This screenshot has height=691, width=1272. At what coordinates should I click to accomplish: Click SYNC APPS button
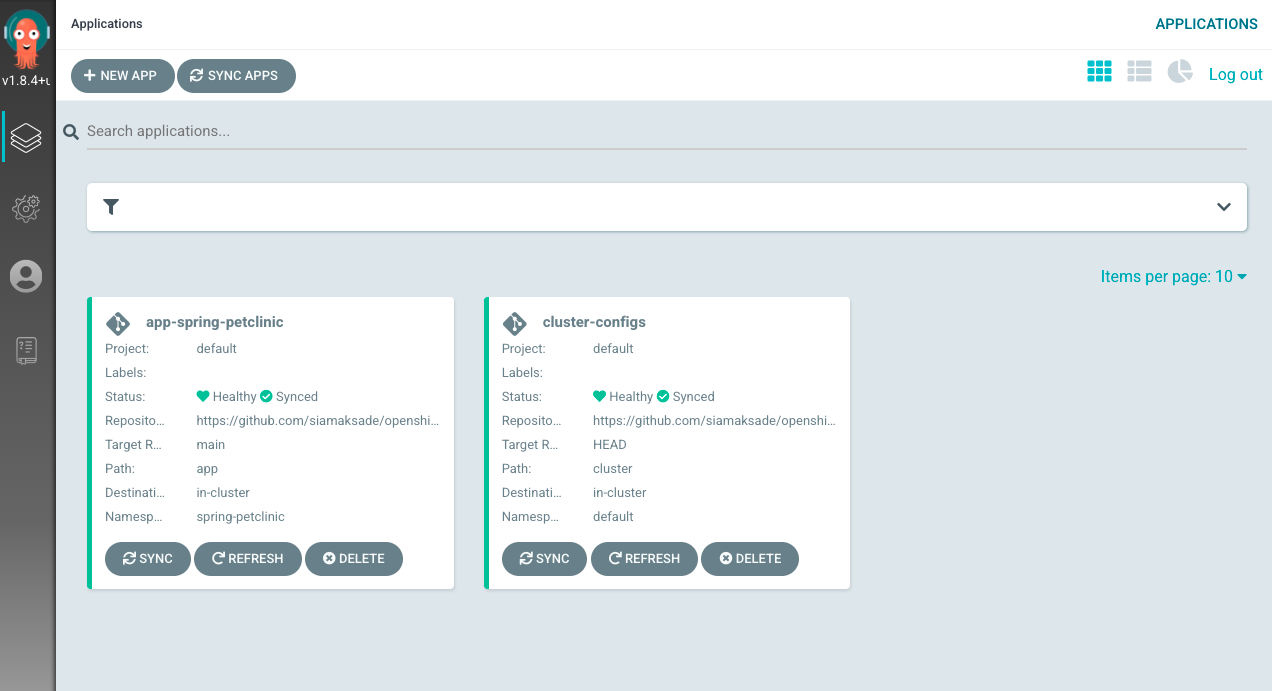pos(236,76)
